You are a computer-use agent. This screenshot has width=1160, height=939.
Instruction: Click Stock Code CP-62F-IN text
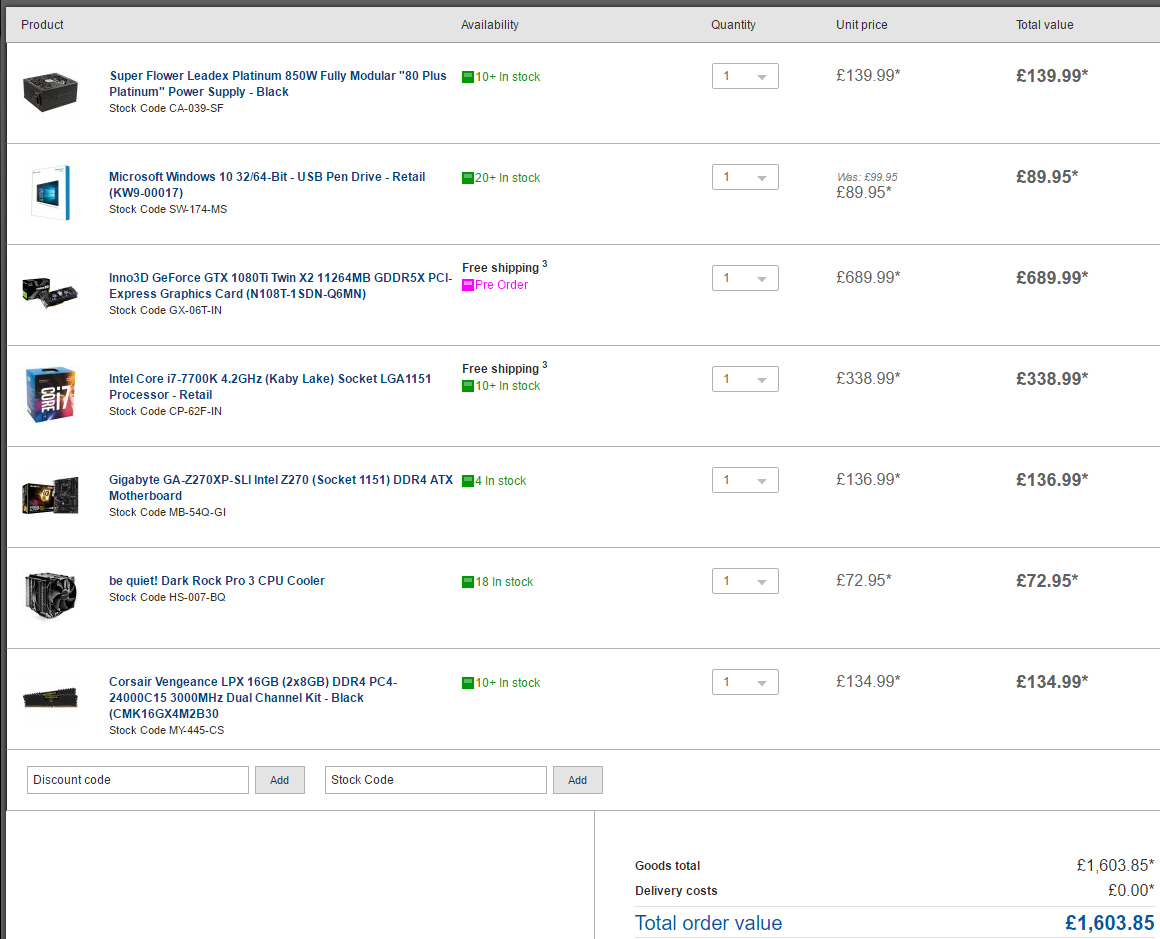[x=166, y=411]
